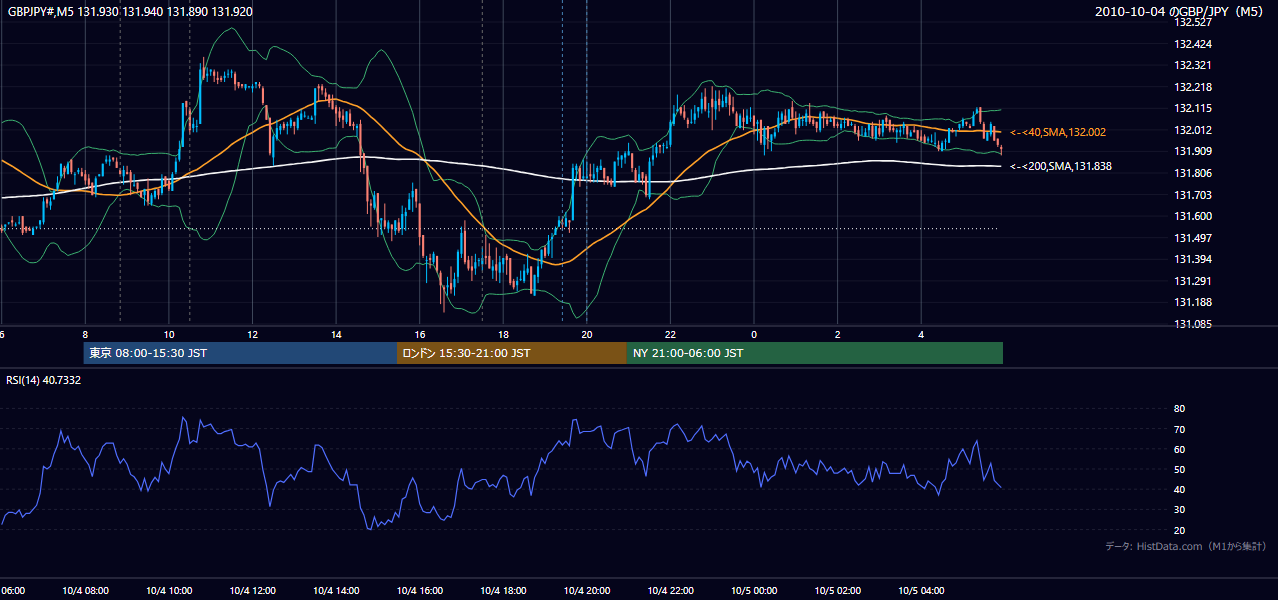
Task: Click price axis value 131.909
Action: coord(1192,151)
